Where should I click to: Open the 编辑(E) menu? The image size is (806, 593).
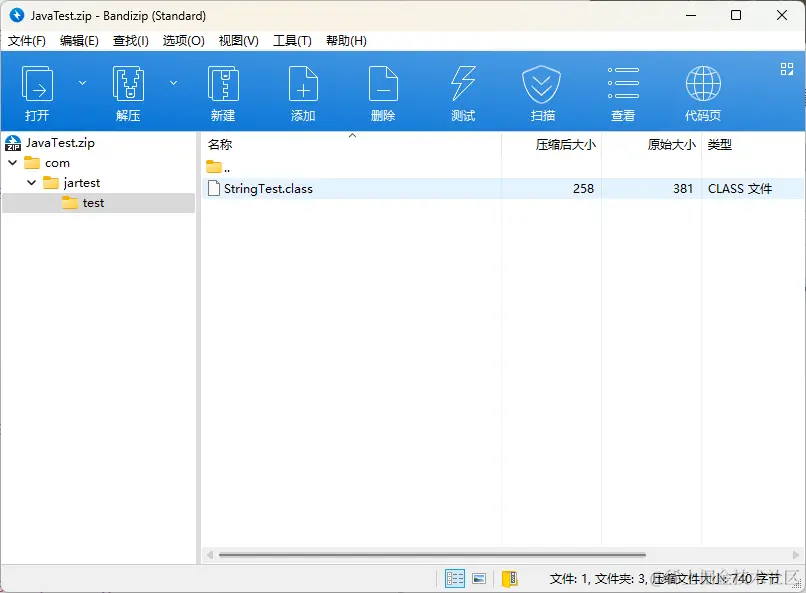point(79,41)
